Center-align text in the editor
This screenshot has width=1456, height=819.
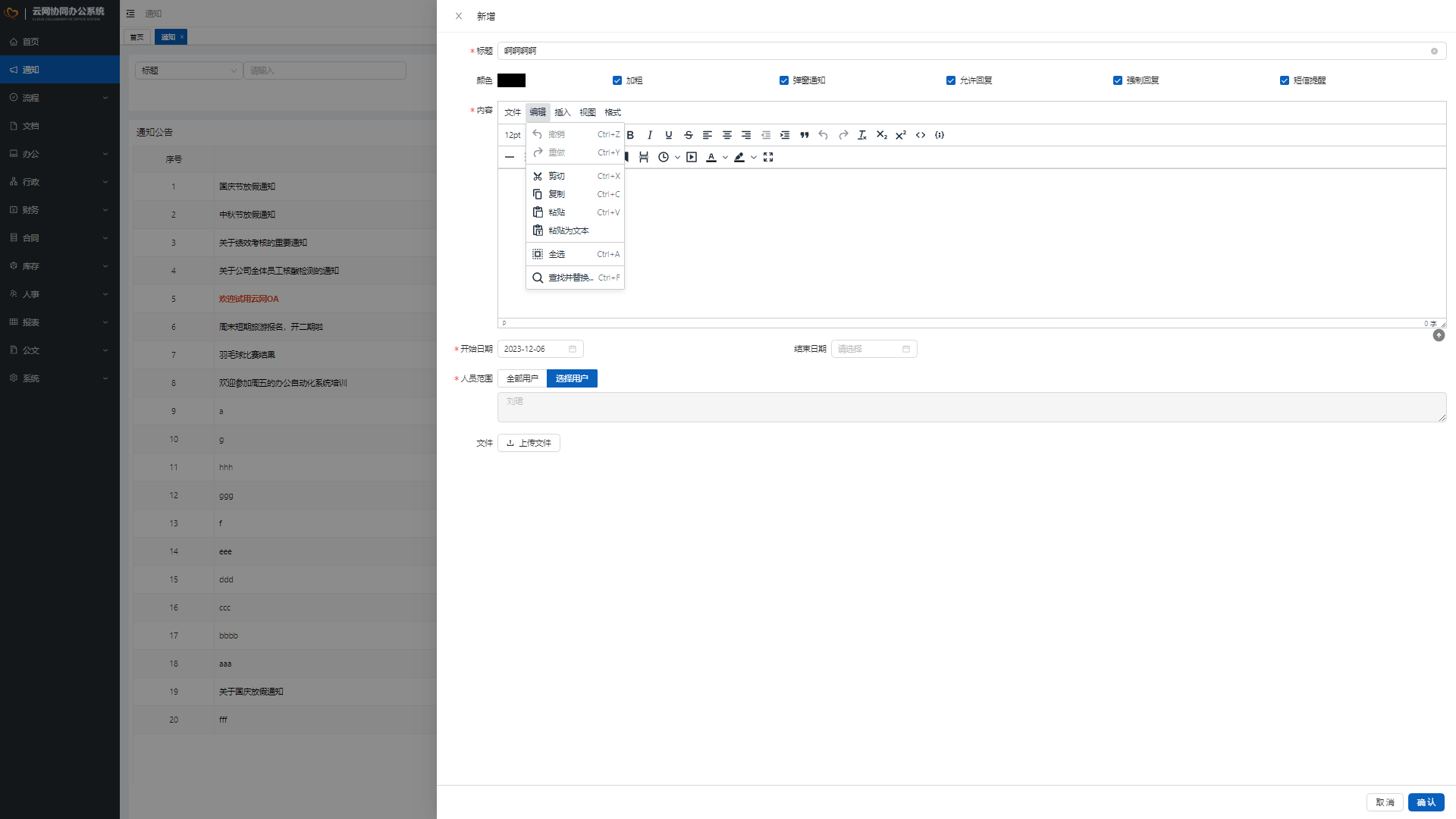click(x=727, y=135)
